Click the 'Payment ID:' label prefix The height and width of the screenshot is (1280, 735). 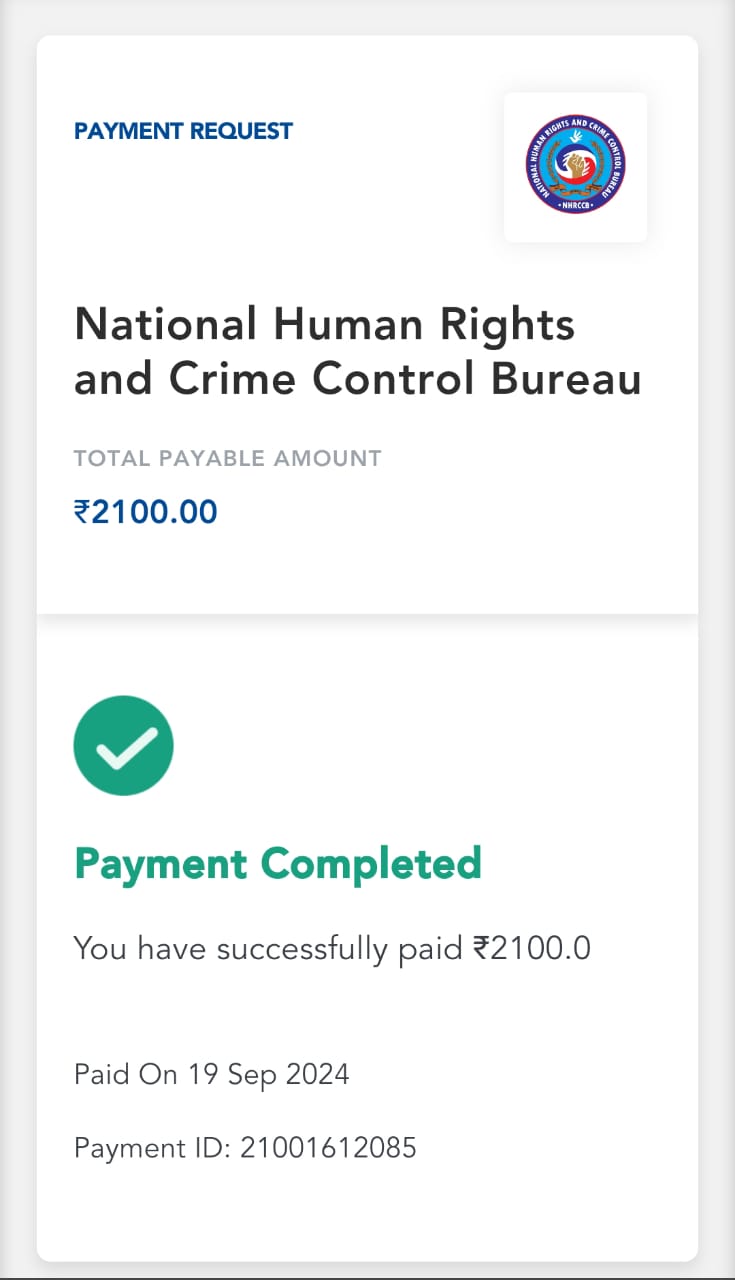[152, 1148]
